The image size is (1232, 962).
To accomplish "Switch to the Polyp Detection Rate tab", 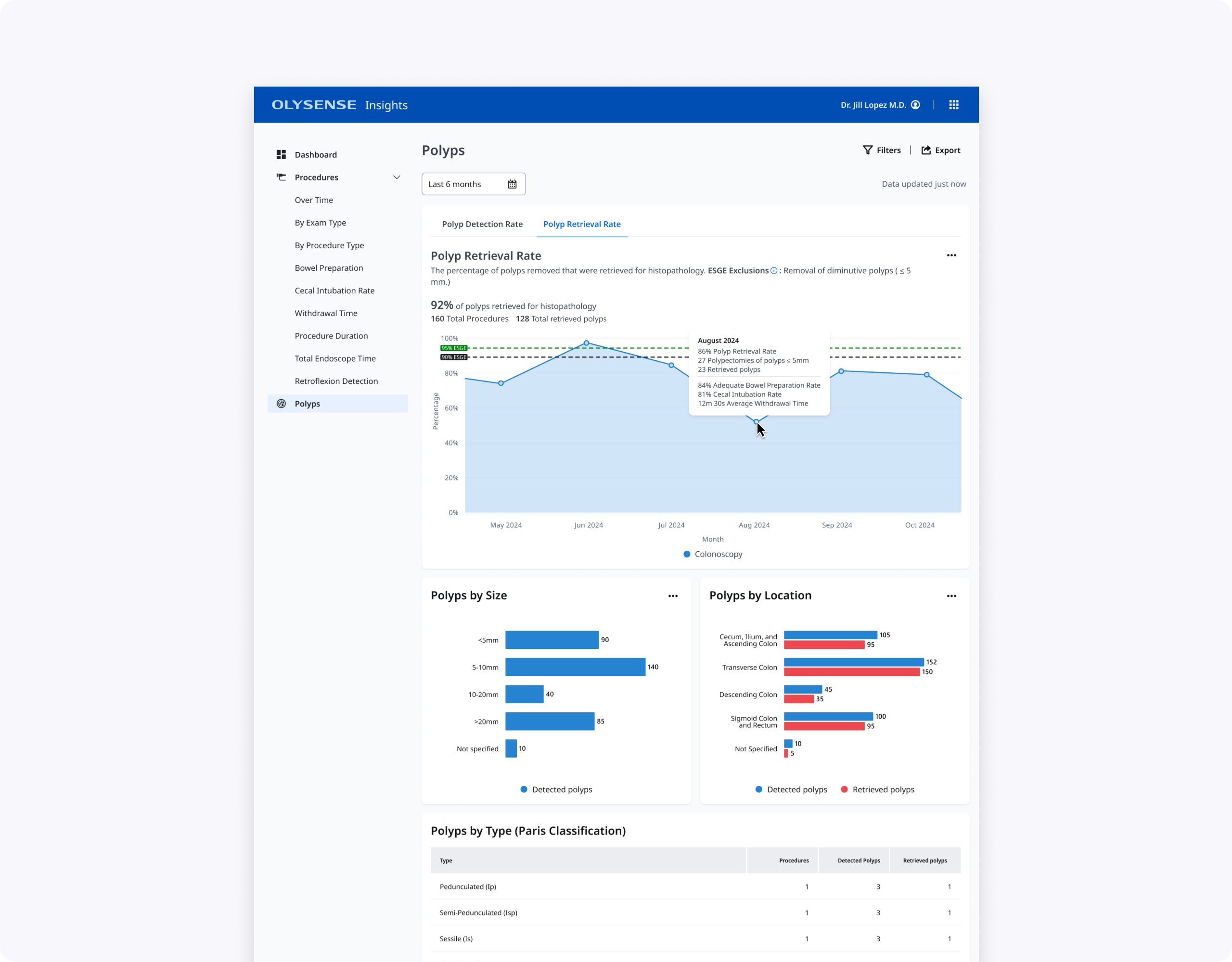I will (x=482, y=224).
